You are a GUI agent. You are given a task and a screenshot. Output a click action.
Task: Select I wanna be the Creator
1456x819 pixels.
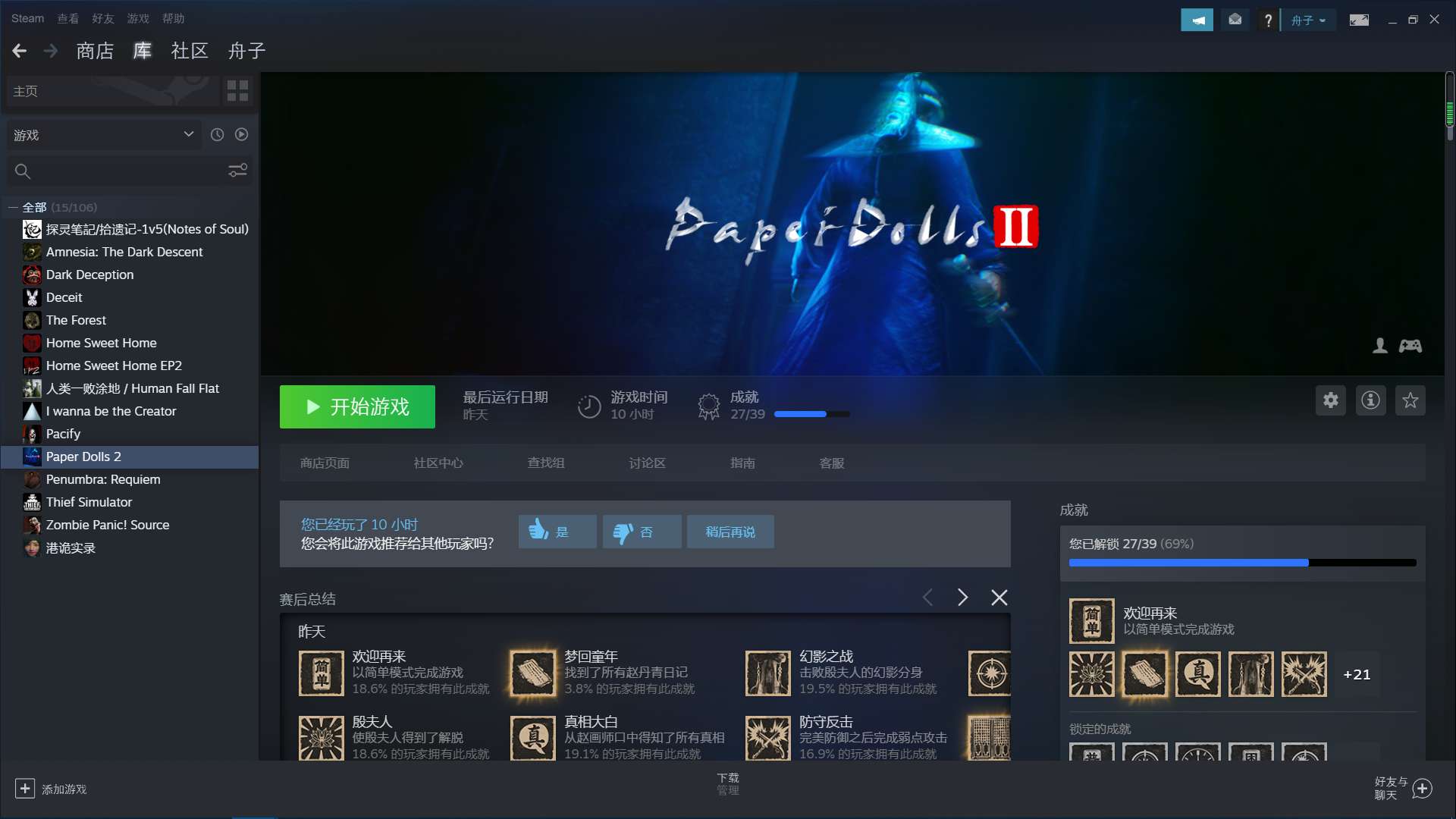click(x=111, y=411)
